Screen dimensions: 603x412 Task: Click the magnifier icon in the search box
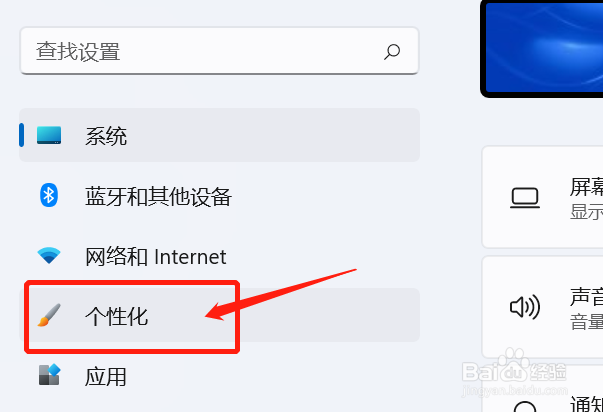click(x=392, y=52)
